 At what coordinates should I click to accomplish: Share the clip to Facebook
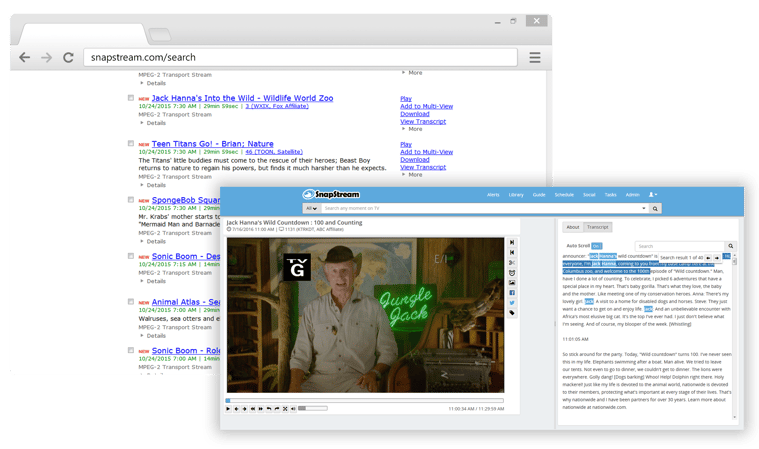tap(512, 292)
